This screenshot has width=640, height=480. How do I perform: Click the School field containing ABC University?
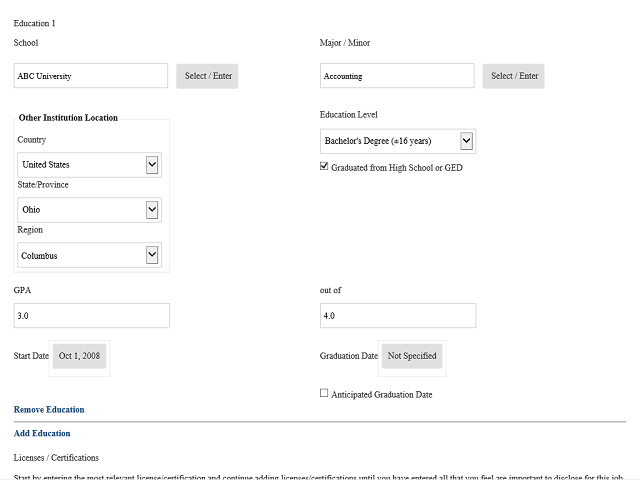coord(91,76)
